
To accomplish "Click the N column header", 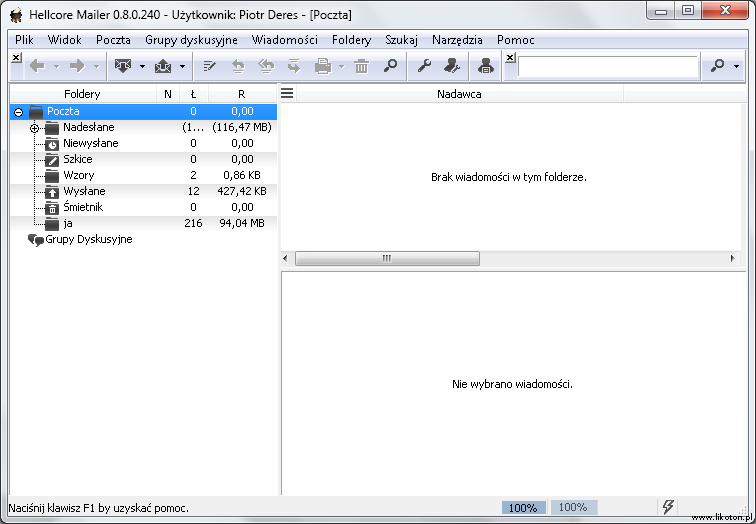I will (x=168, y=94).
